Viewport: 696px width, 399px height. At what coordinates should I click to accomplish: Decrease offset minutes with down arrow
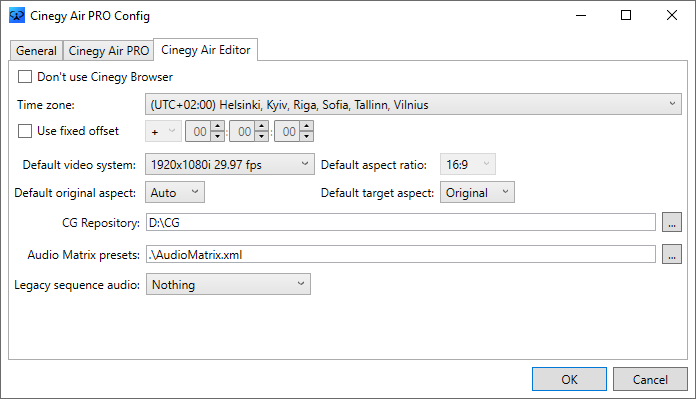pyautogui.click(x=262, y=136)
